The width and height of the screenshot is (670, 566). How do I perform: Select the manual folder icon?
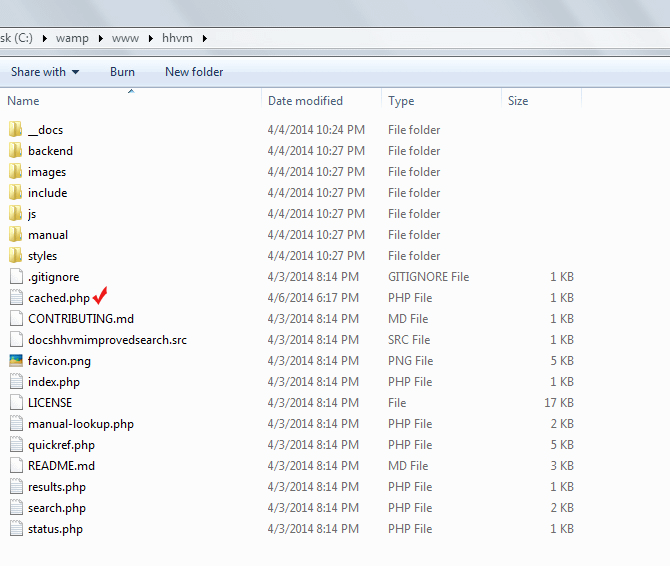(x=15, y=234)
